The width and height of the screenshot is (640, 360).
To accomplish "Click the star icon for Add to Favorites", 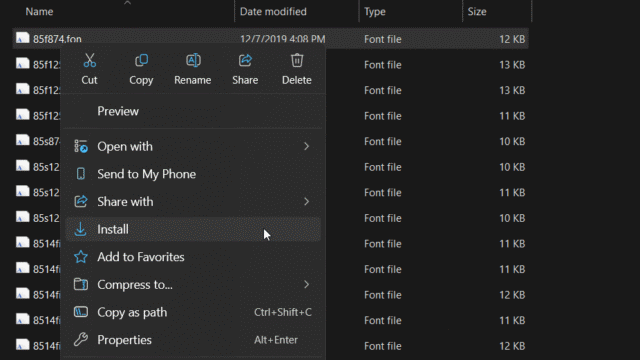I will [x=81, y=257].
